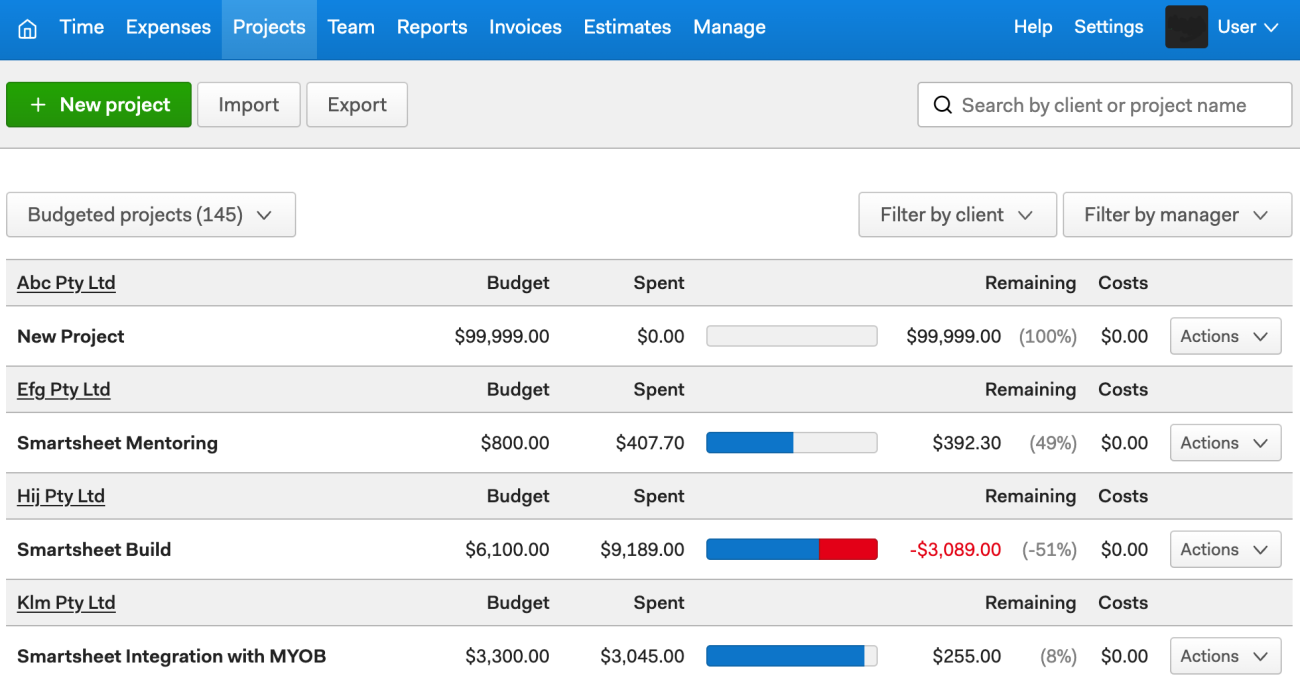This screenshot has height=684, width=1300.
Task: Click the Export button
Action: tap(357, 104)
